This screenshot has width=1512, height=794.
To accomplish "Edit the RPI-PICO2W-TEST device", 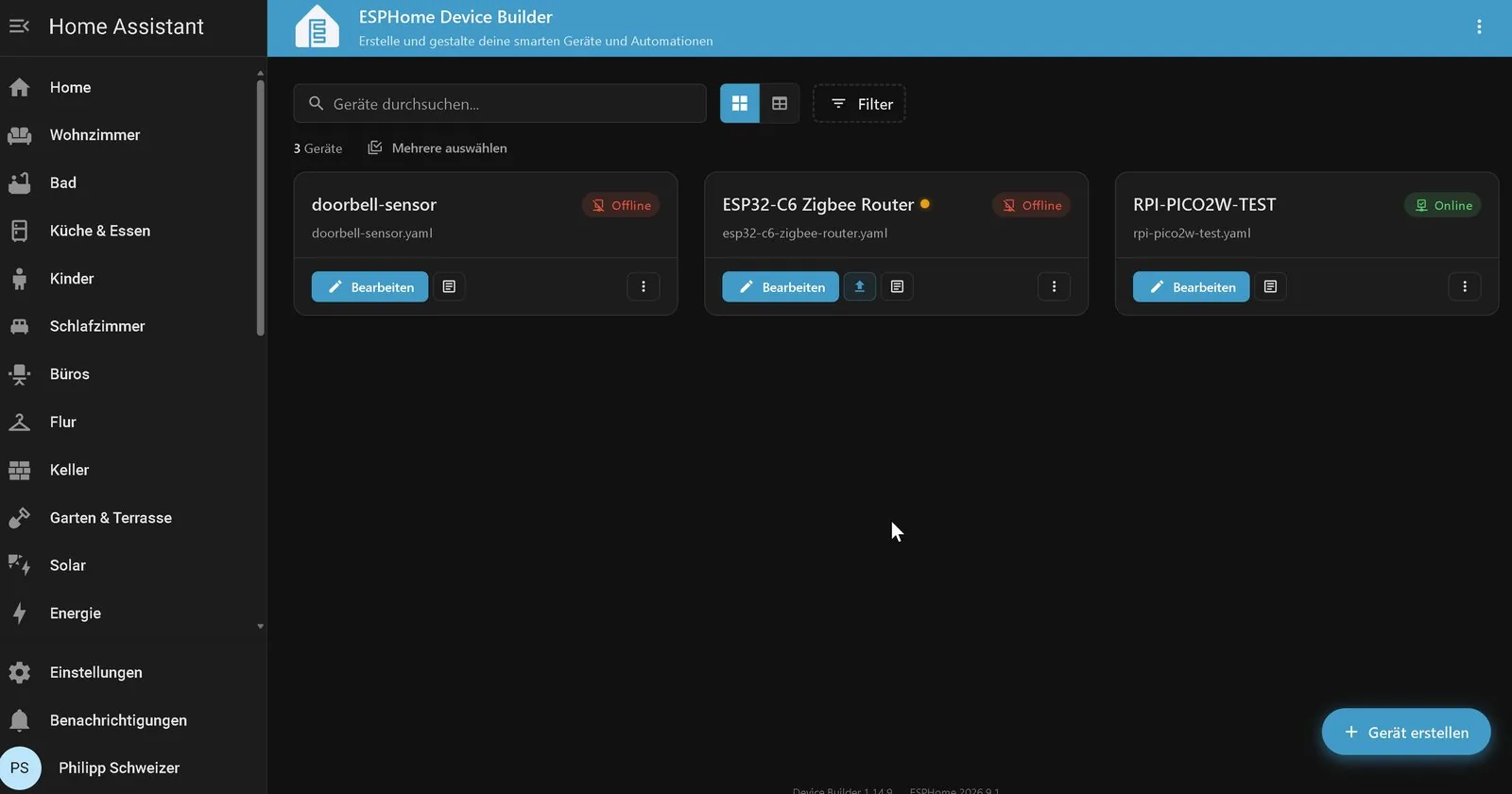I will [1191, 286].
